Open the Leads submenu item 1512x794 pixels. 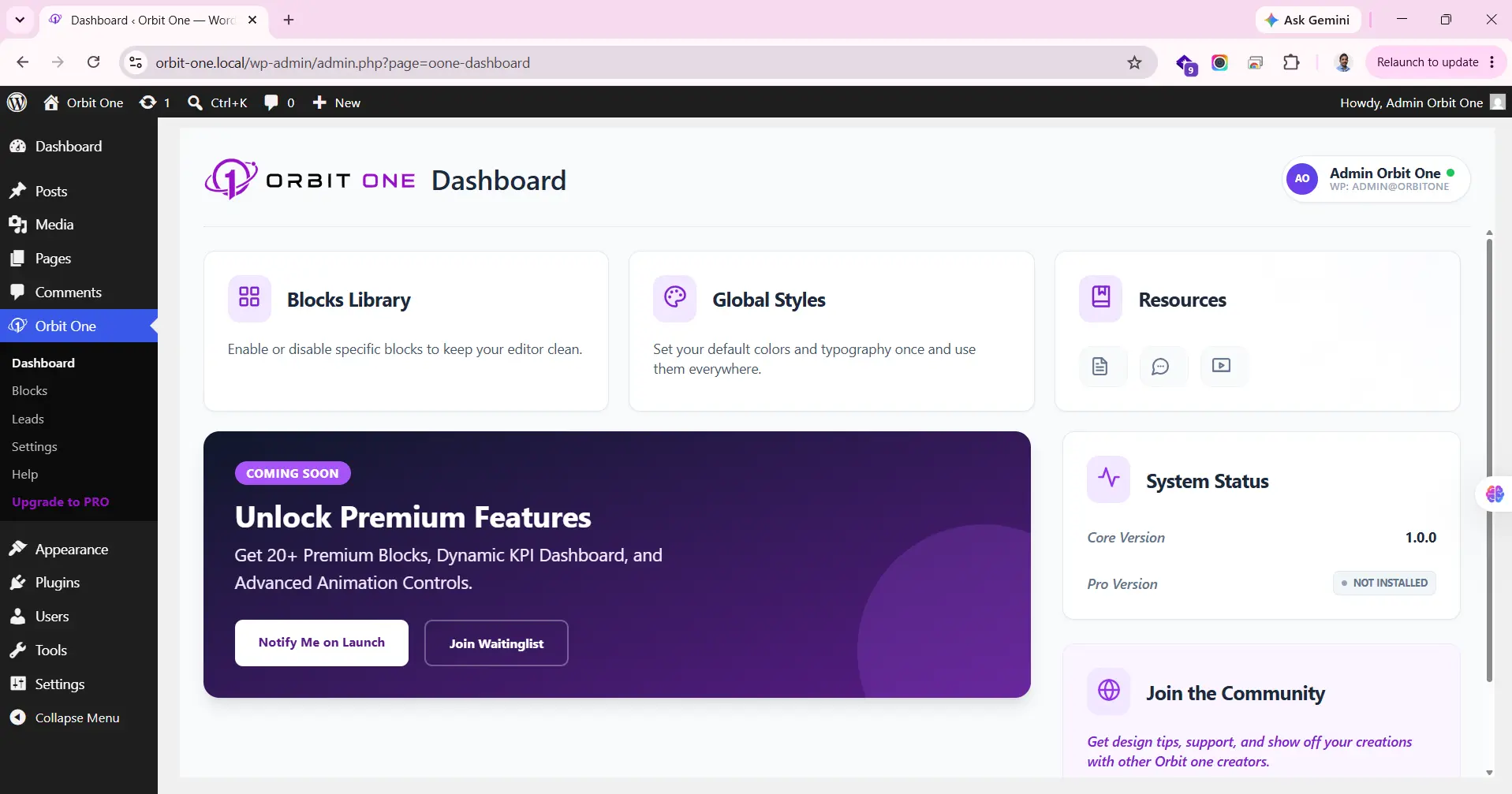click(28, 419)
